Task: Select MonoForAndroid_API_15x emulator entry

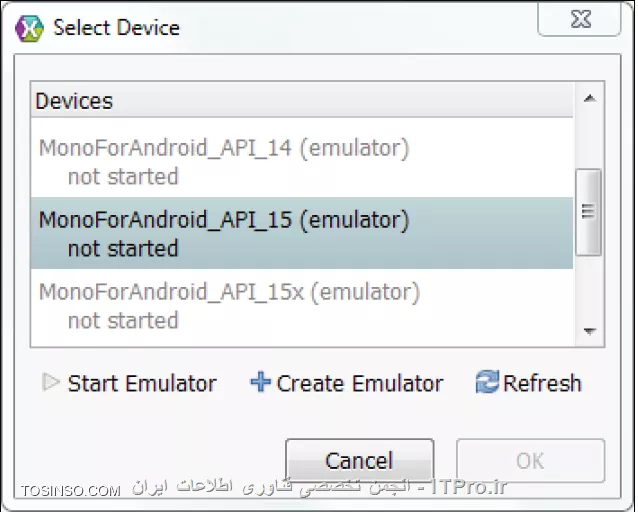Action: coord(302,305)
